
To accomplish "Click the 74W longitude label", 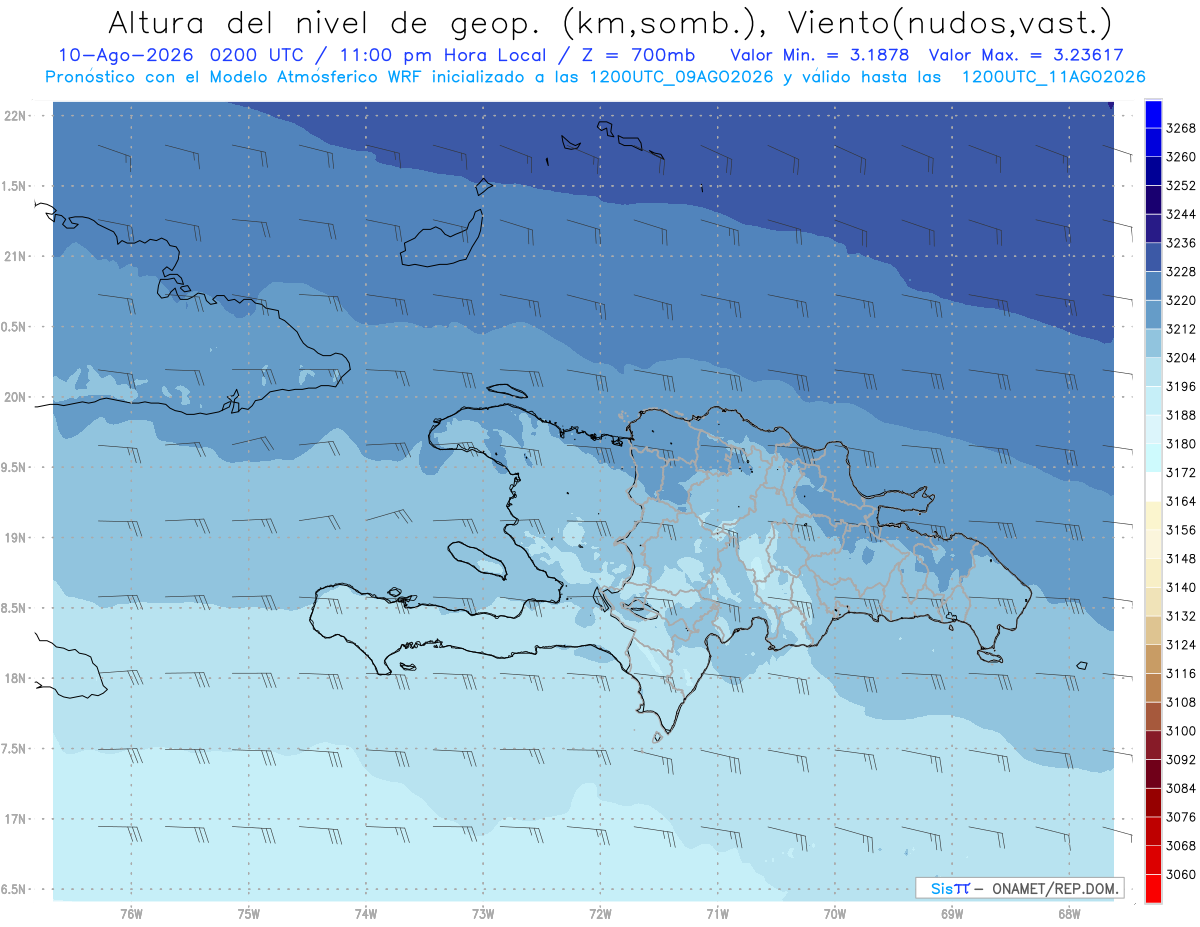I will coord(366,913).
